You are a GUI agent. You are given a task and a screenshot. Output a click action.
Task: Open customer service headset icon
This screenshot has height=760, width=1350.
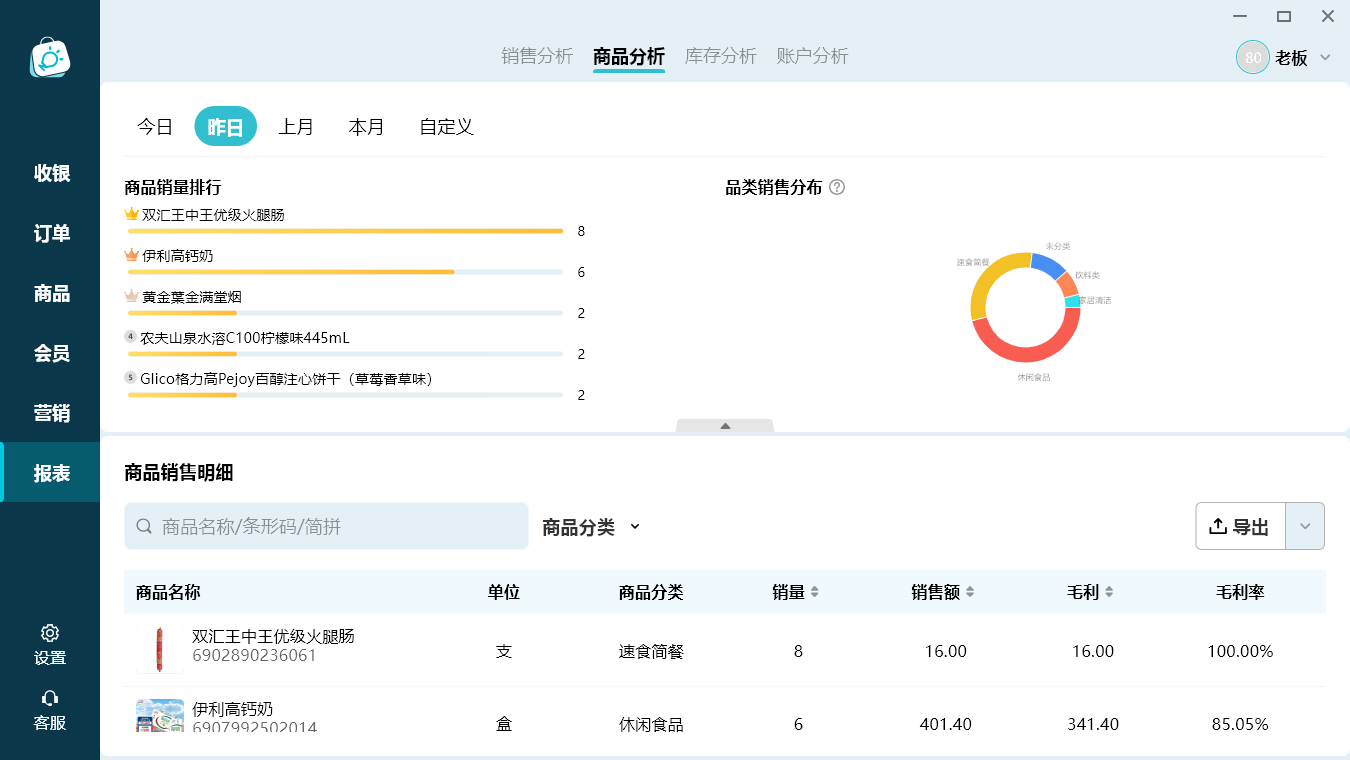pos(50,698)
